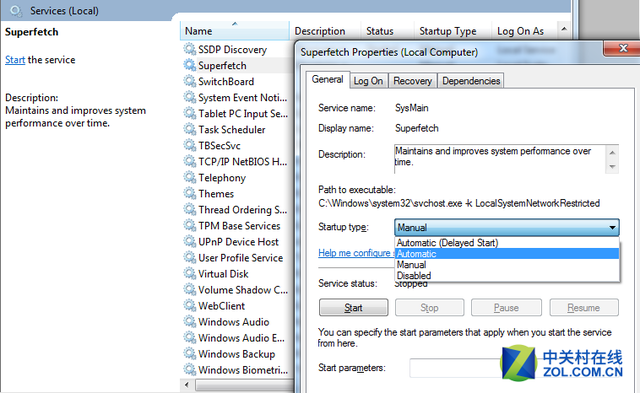Click the SwitchBoard service gear icon
Screen dimensions: 640x393
tap(189, 81)
